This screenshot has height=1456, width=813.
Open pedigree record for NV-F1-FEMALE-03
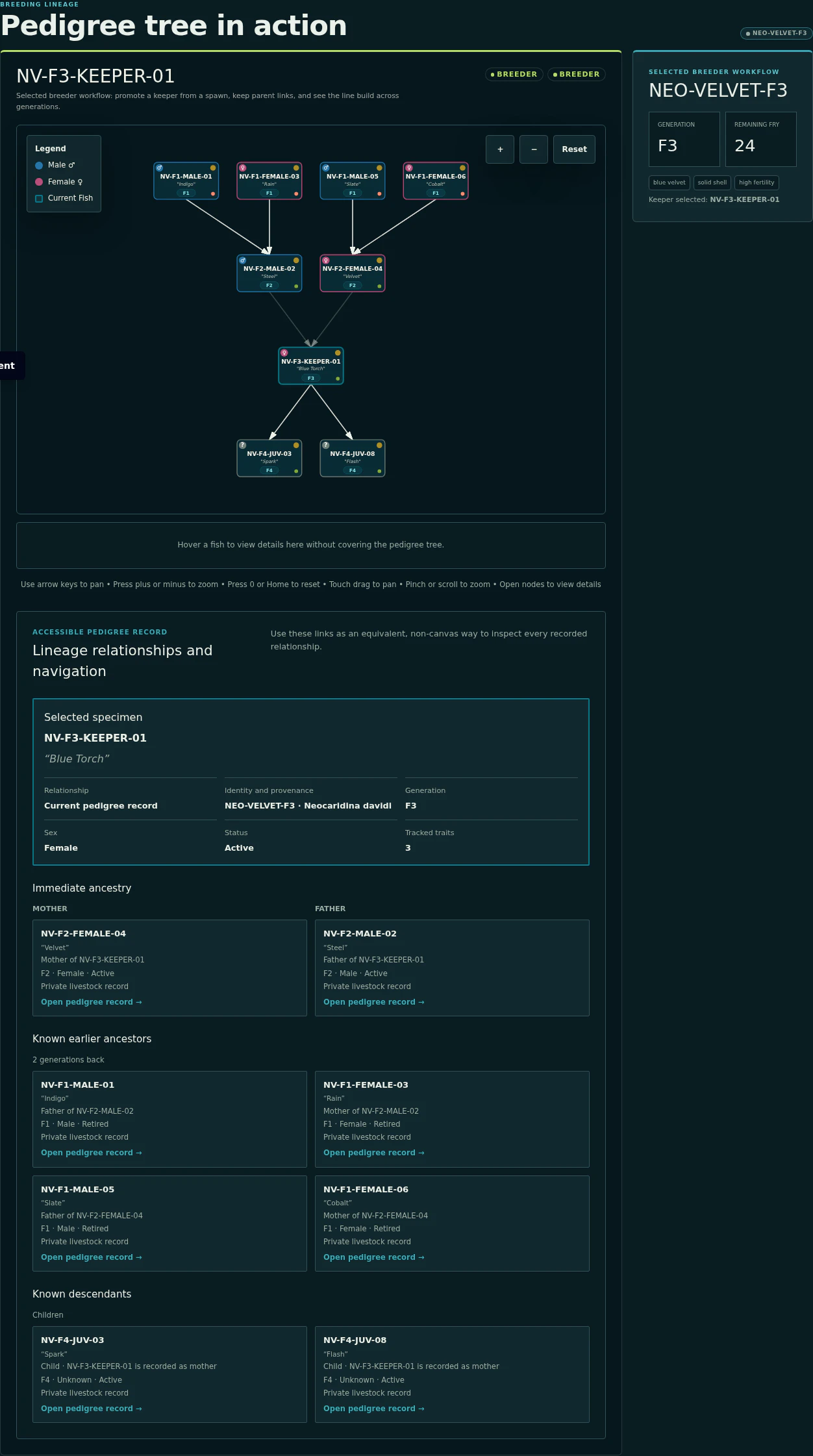(x=373, y=1153)
